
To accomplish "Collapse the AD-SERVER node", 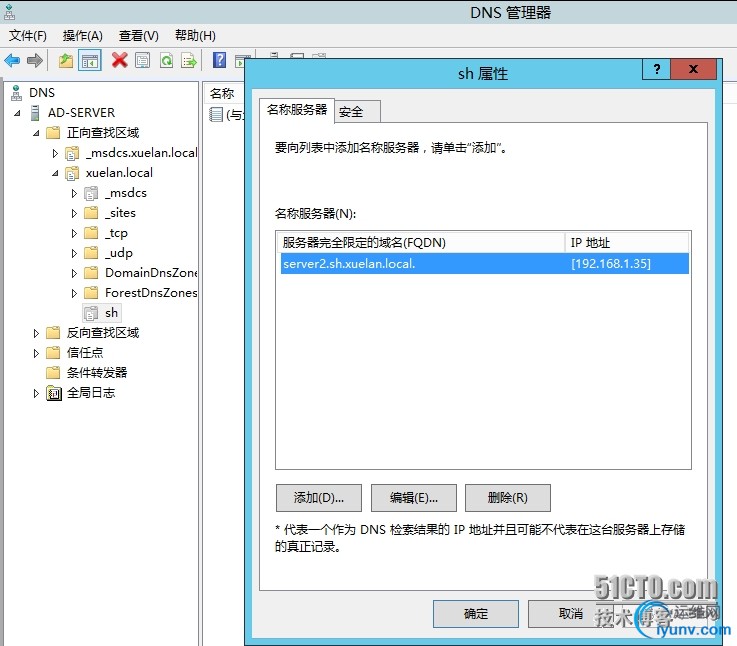I will [x=17, y=113].
